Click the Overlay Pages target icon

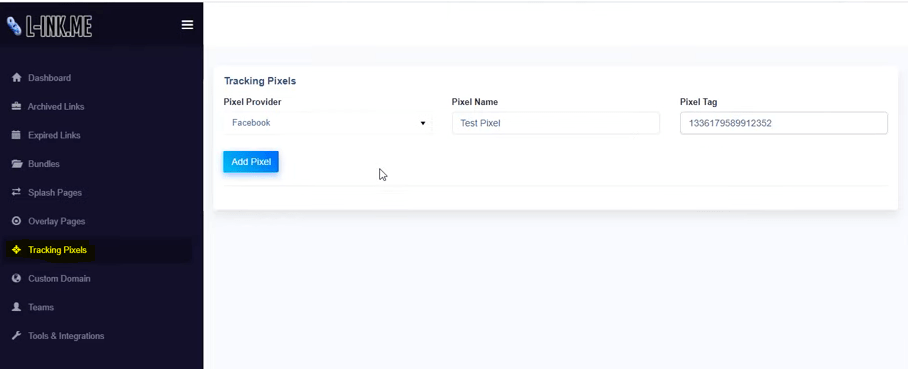16,221
